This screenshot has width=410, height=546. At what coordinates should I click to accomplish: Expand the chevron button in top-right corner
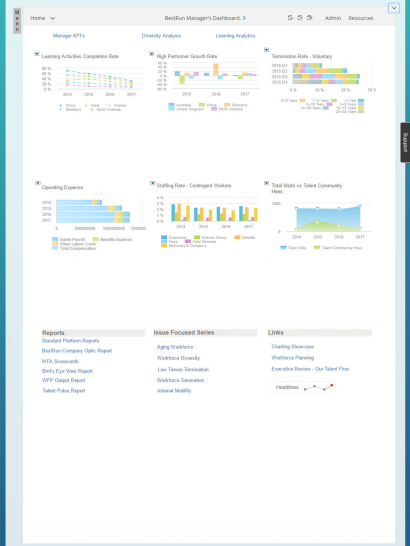click(394, 8)
